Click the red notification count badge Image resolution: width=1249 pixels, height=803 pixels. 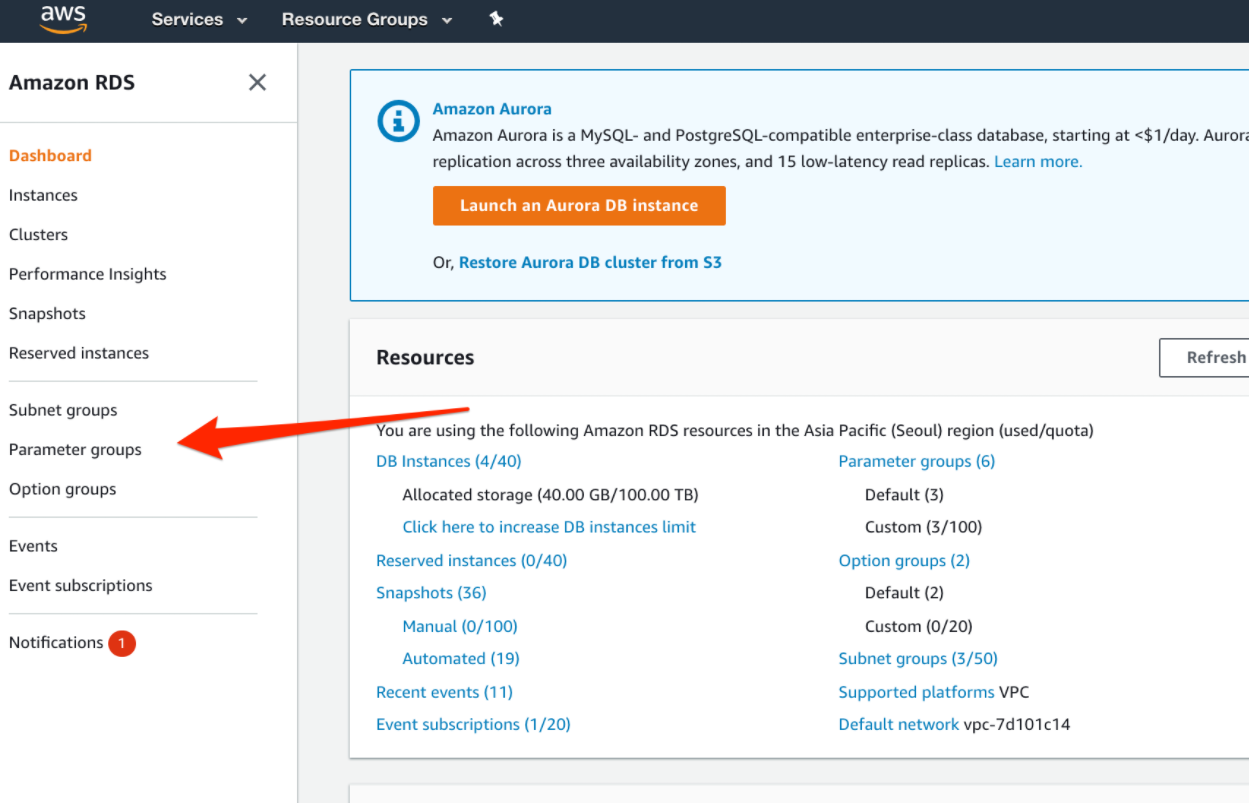pos(122,644)
